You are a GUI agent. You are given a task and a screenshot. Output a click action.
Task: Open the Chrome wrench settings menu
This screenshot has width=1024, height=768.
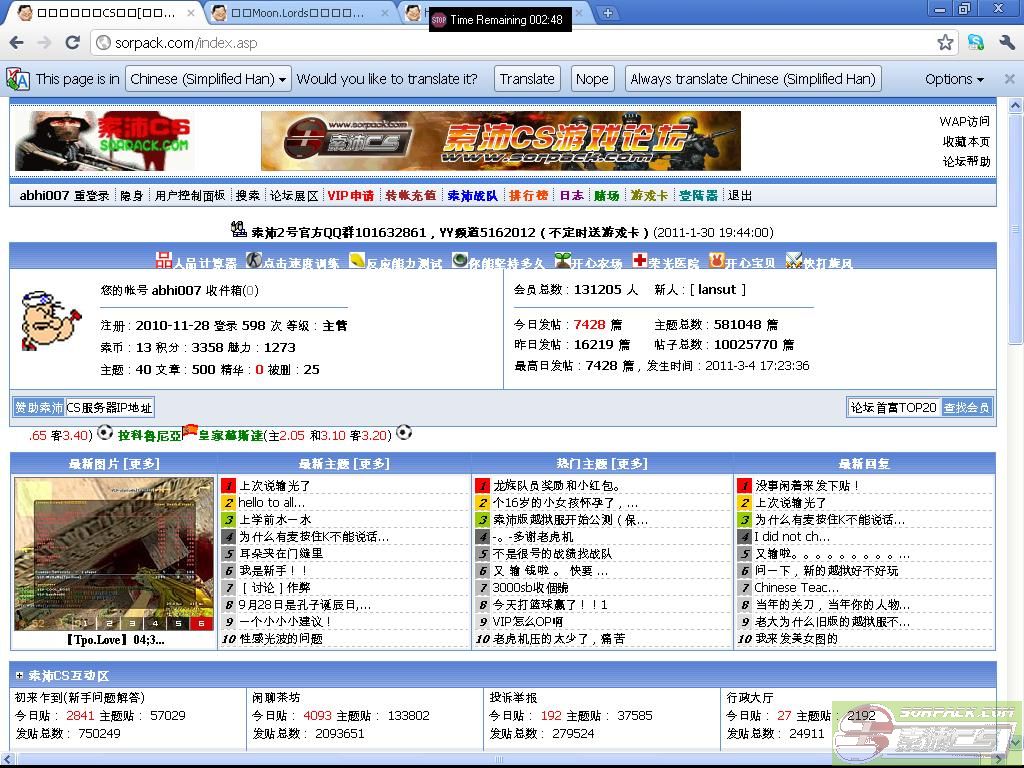(1007, 42)
